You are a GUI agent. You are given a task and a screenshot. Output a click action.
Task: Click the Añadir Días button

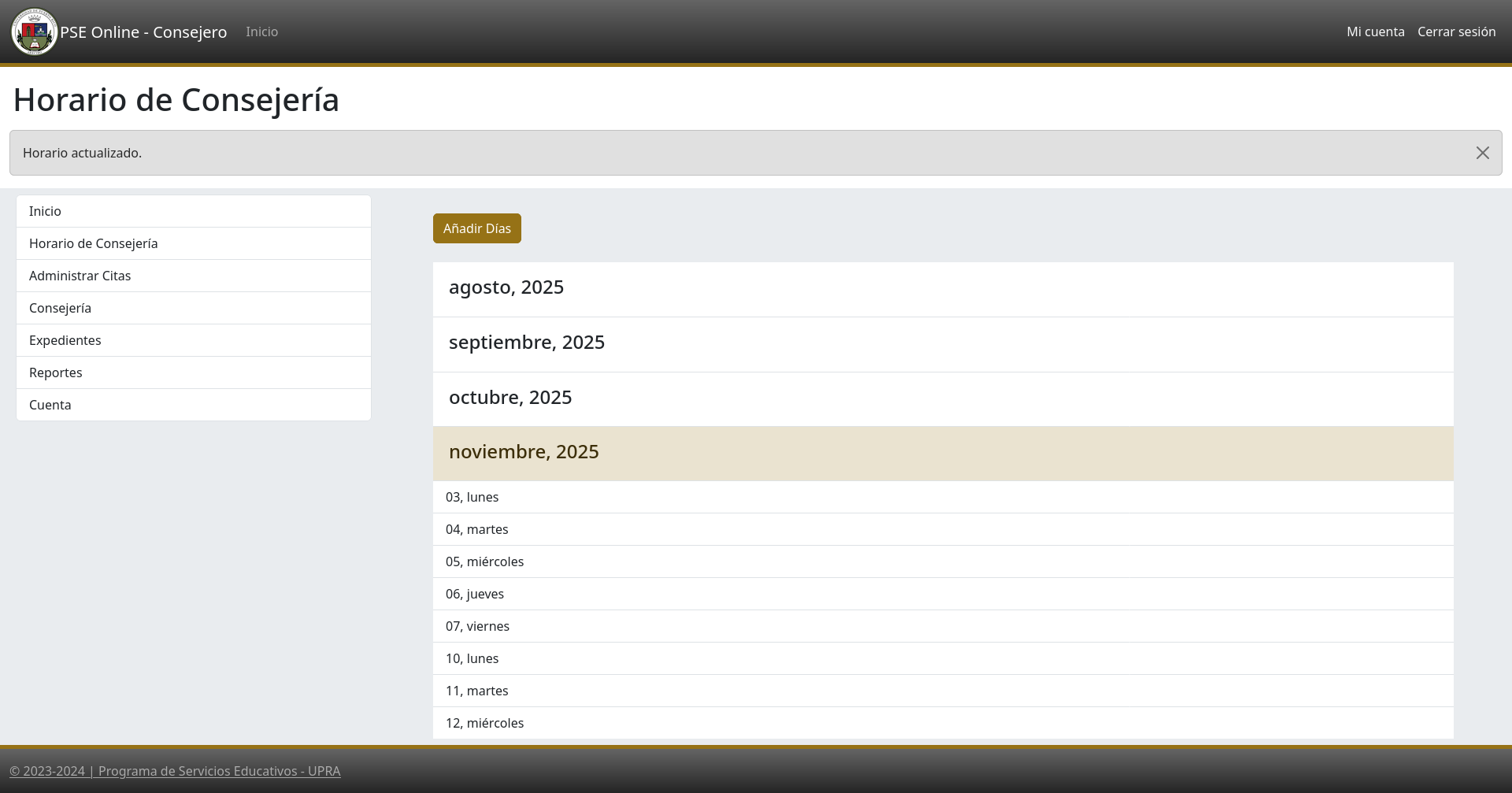(476, 228)
